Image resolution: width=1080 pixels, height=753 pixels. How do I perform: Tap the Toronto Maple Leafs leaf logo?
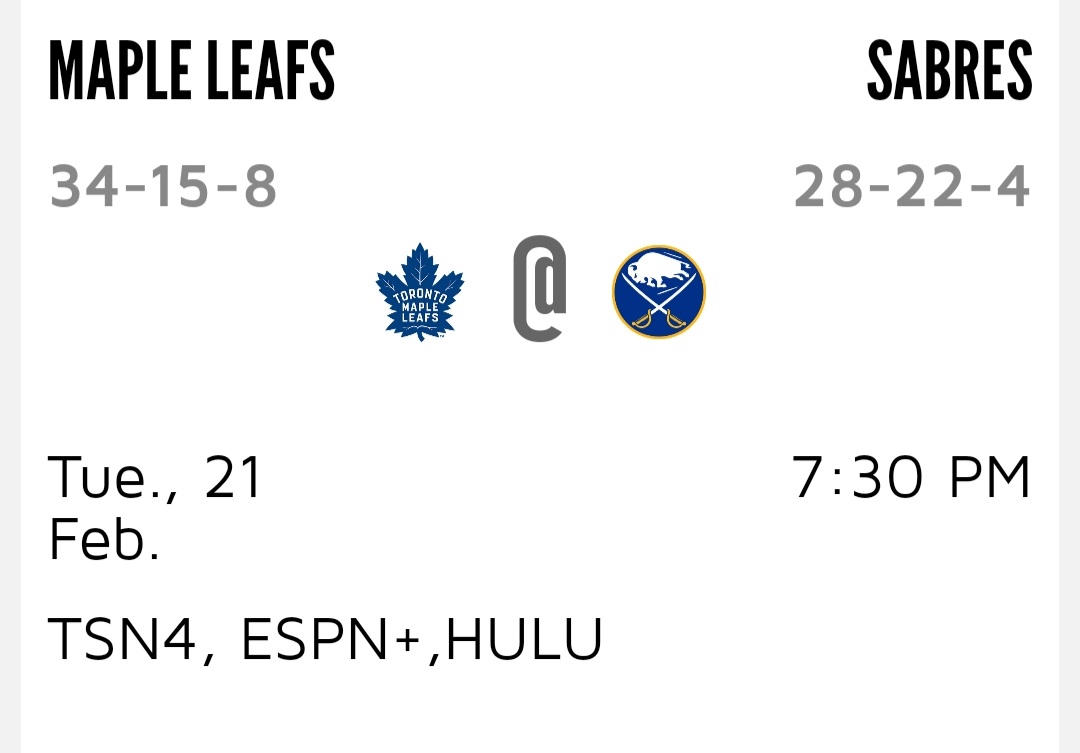[420, 291]
